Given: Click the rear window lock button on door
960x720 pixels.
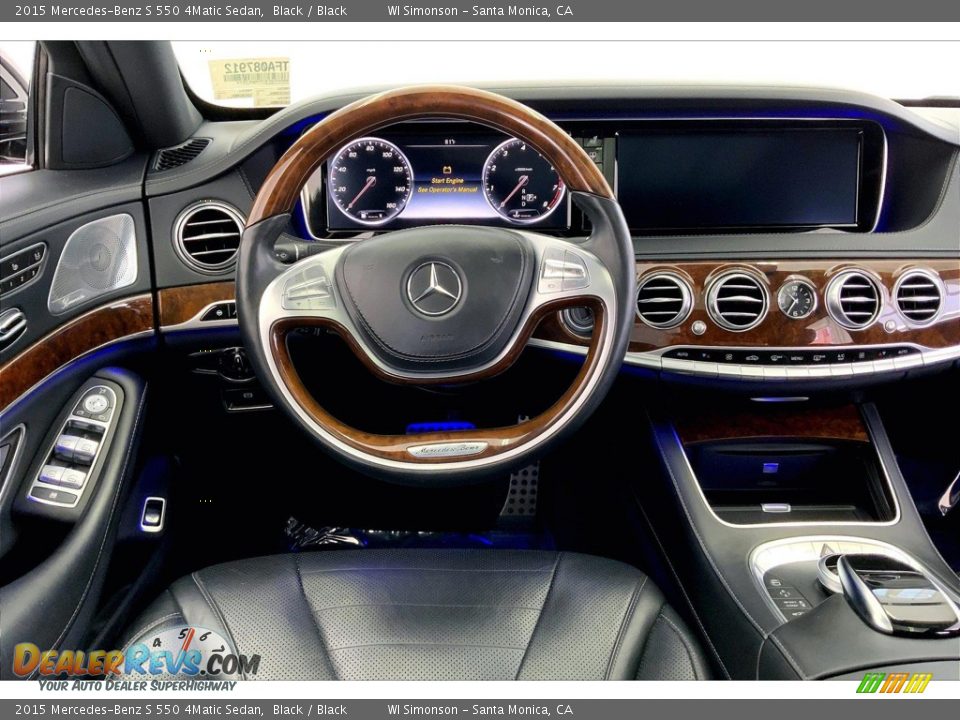Looking at the screenshot, I should pos(54,496).
